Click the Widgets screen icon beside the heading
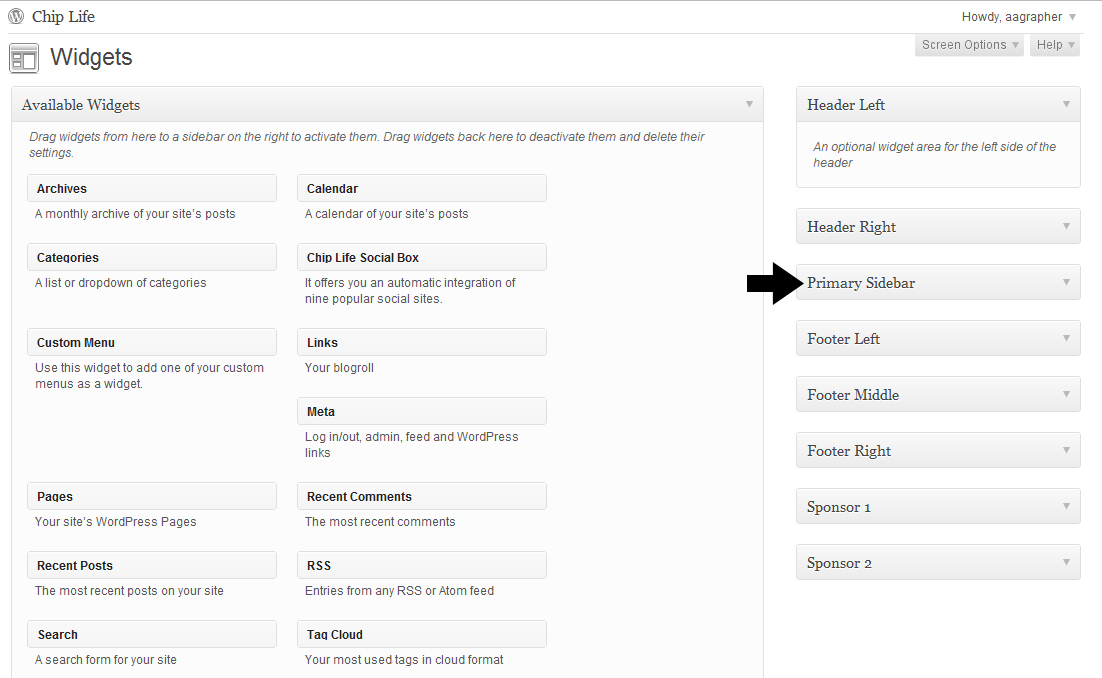 [23, 58]
